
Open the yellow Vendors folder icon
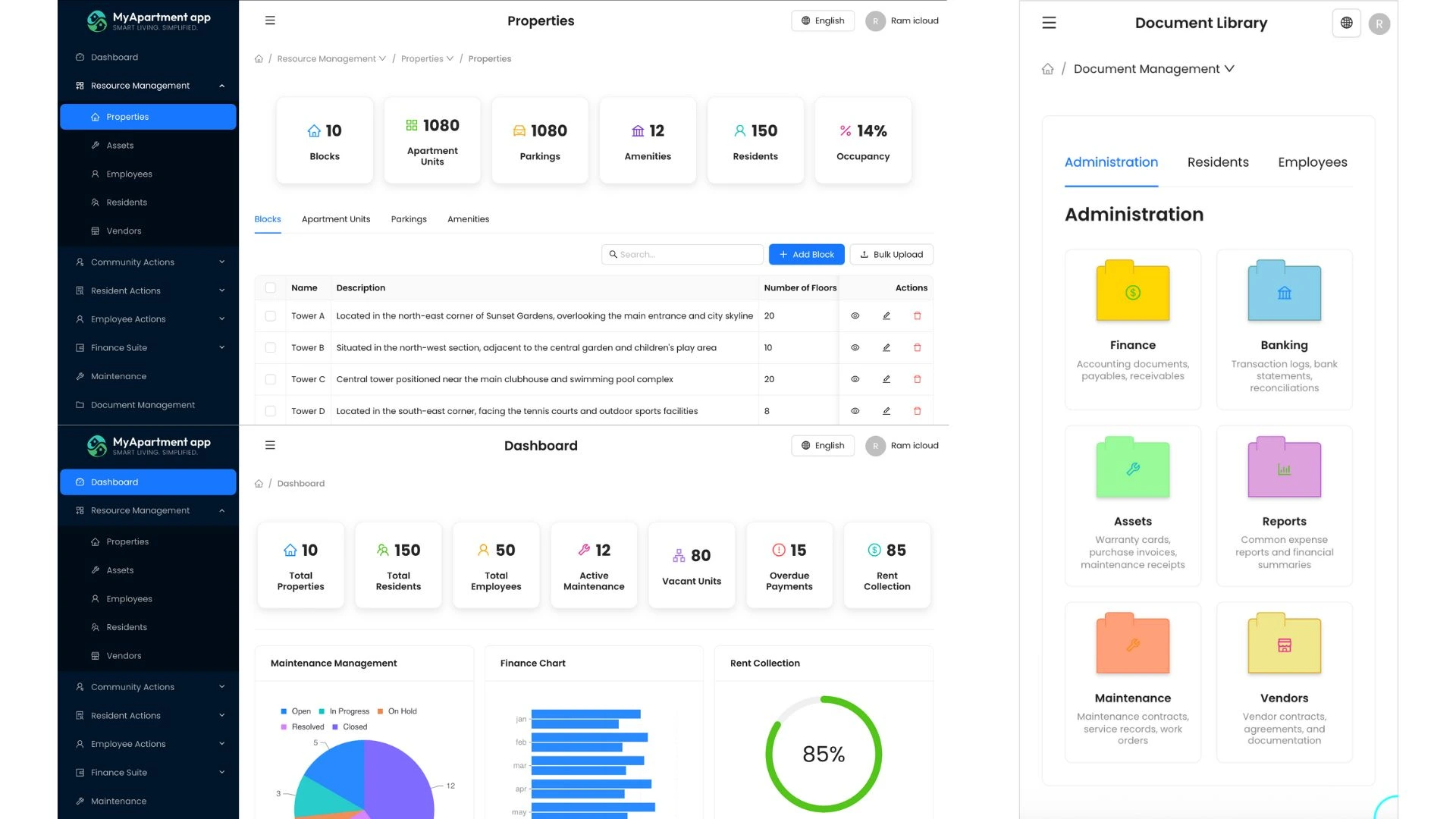tap(1285, 644)
